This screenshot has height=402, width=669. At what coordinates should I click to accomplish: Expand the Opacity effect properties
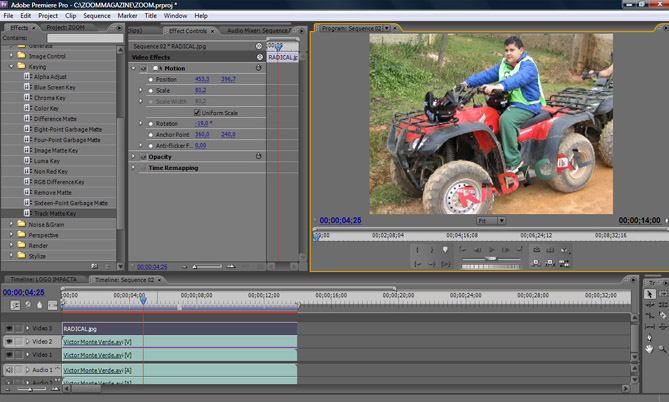[x=134, y=157]
